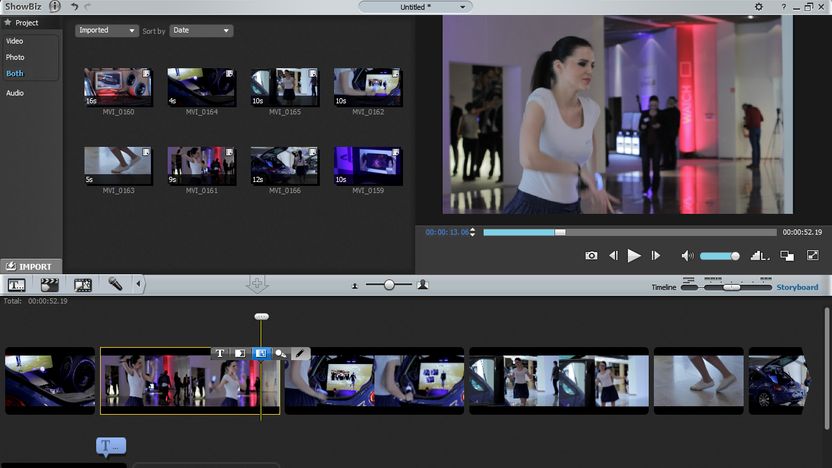Open the Imported filter dropdown

107,31
